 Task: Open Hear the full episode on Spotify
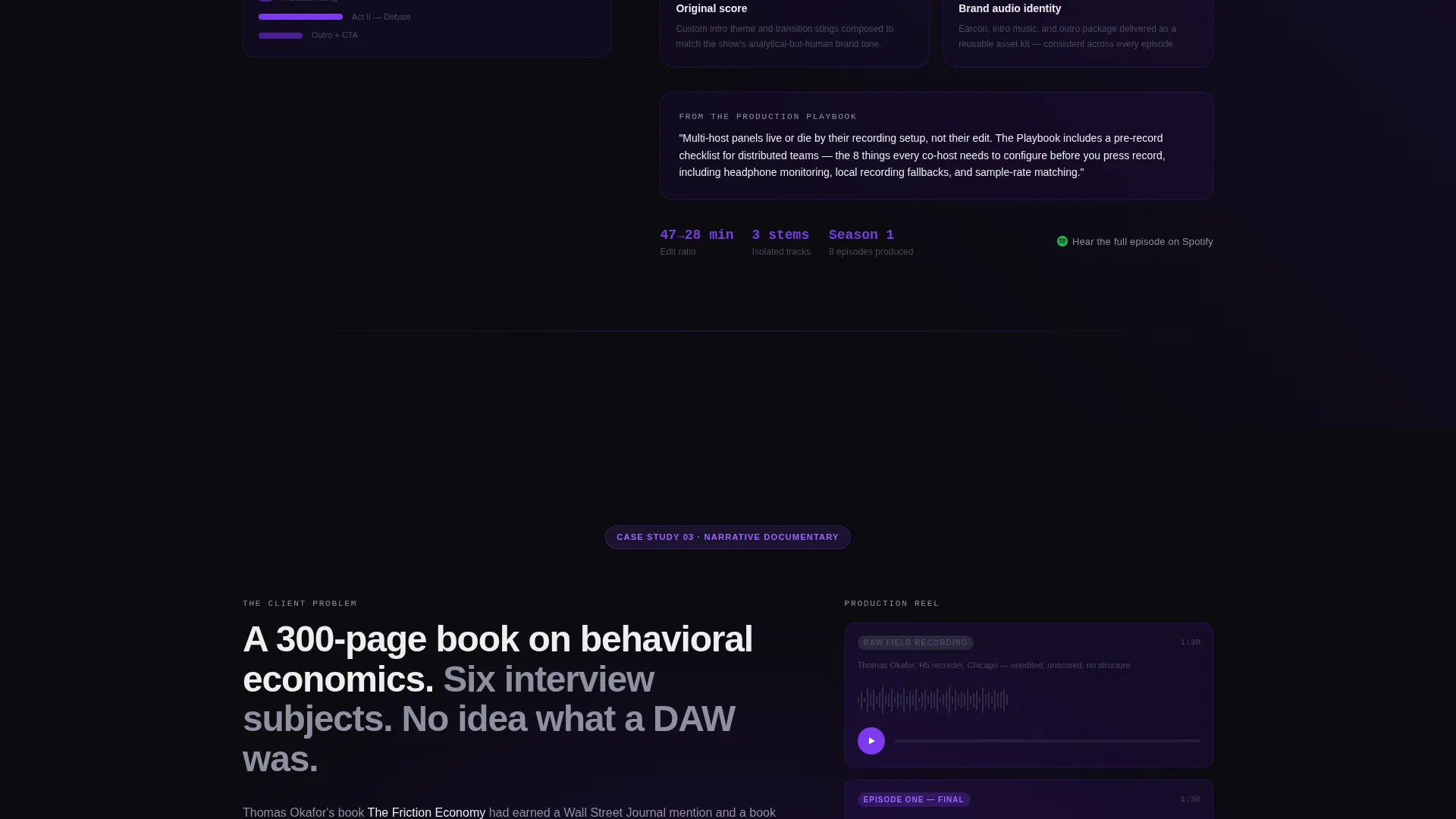tap(1134, 242)
